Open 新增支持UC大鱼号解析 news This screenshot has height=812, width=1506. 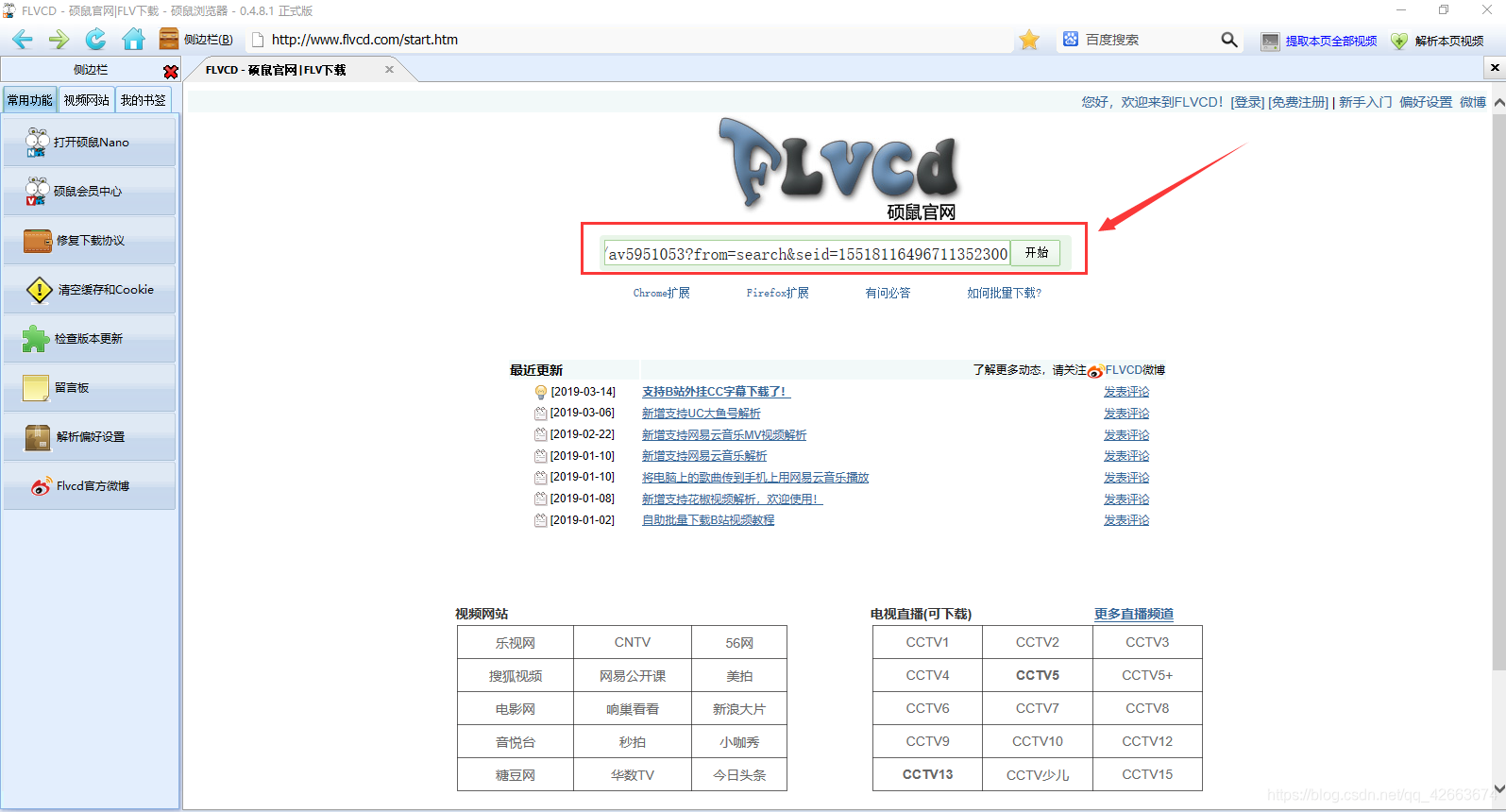pos(702,414)
